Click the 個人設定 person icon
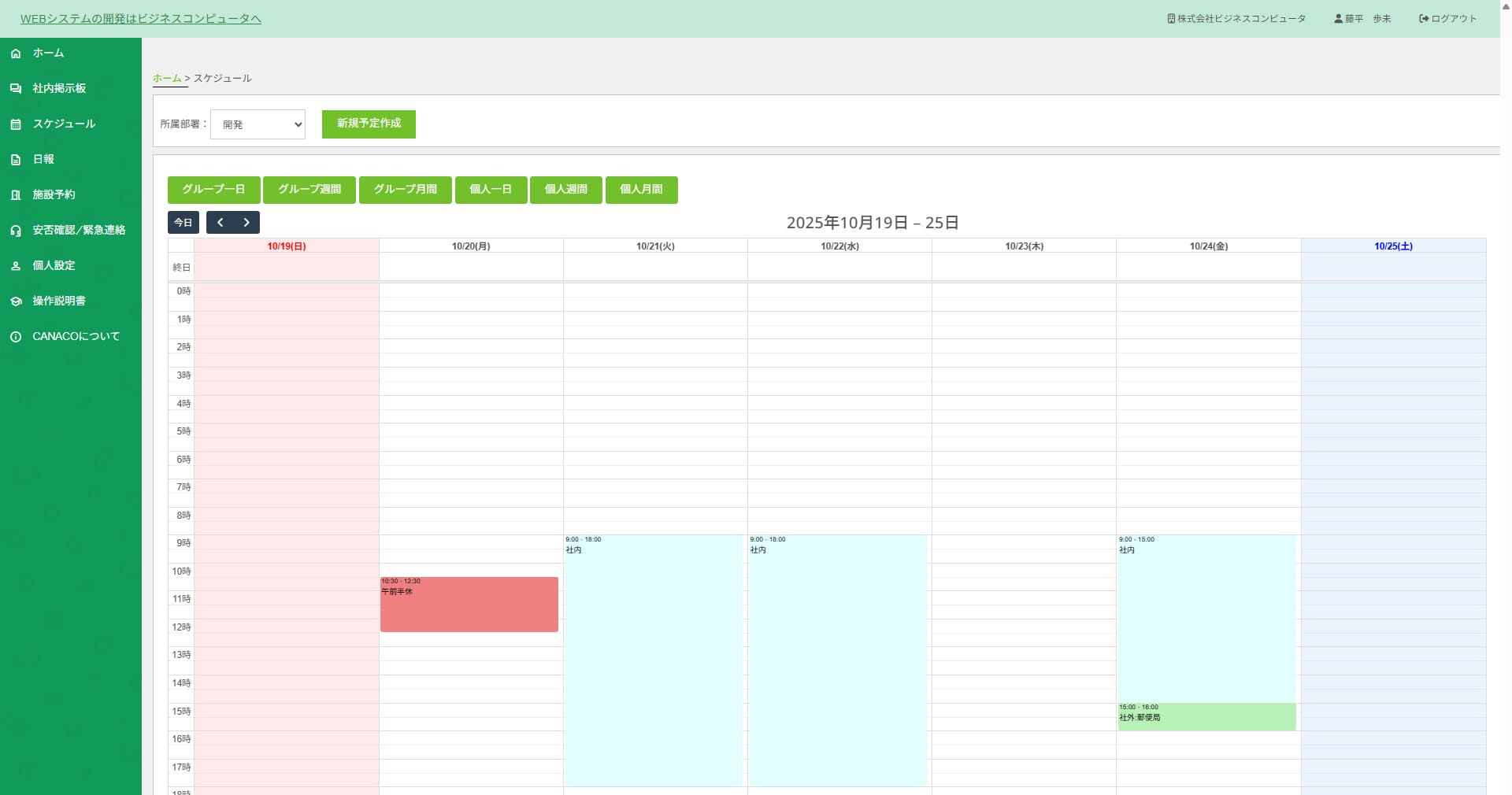This screenshot has height=795, width=1512. [x=16, y=266]
